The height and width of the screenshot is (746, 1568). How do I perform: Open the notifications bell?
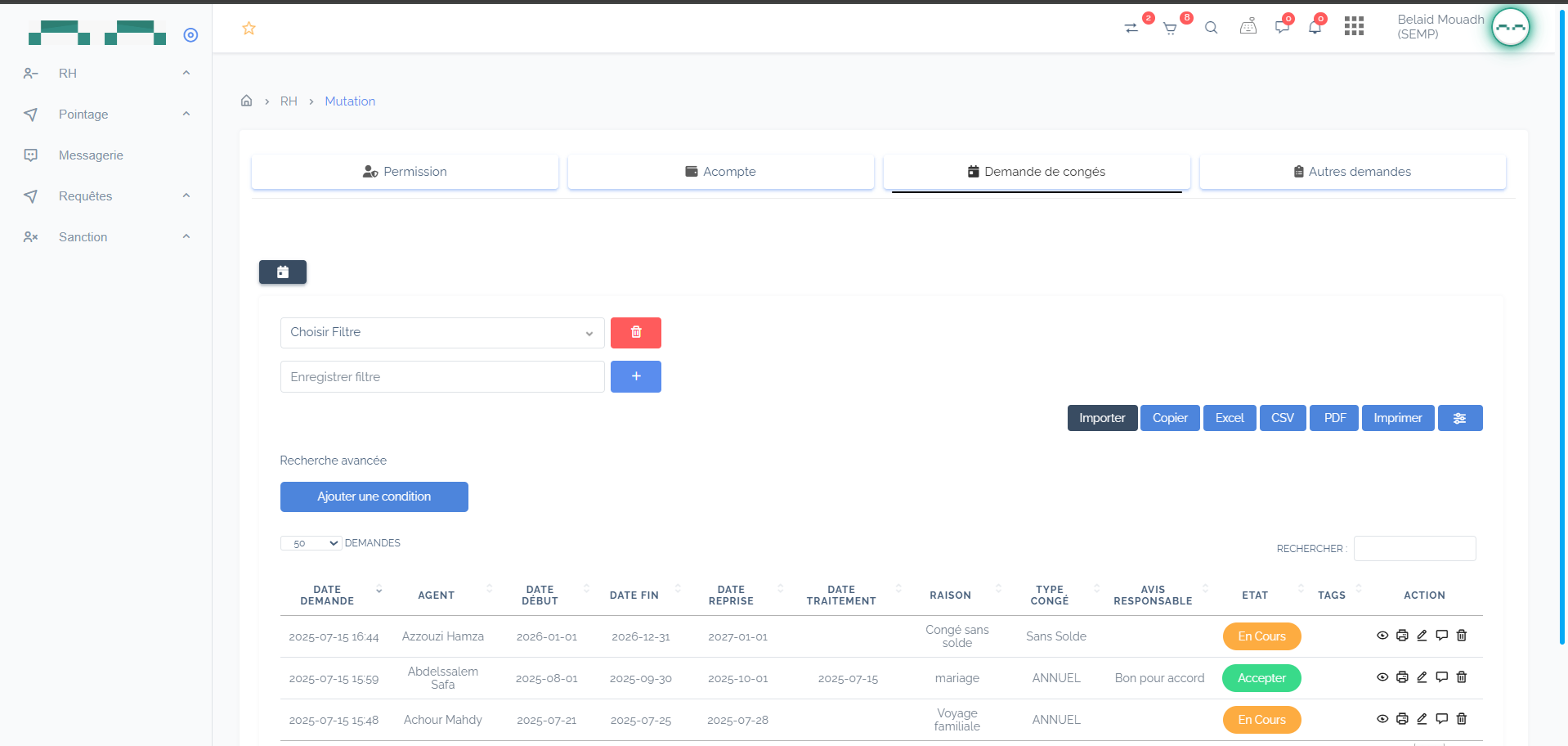(x=1315, y=27)
